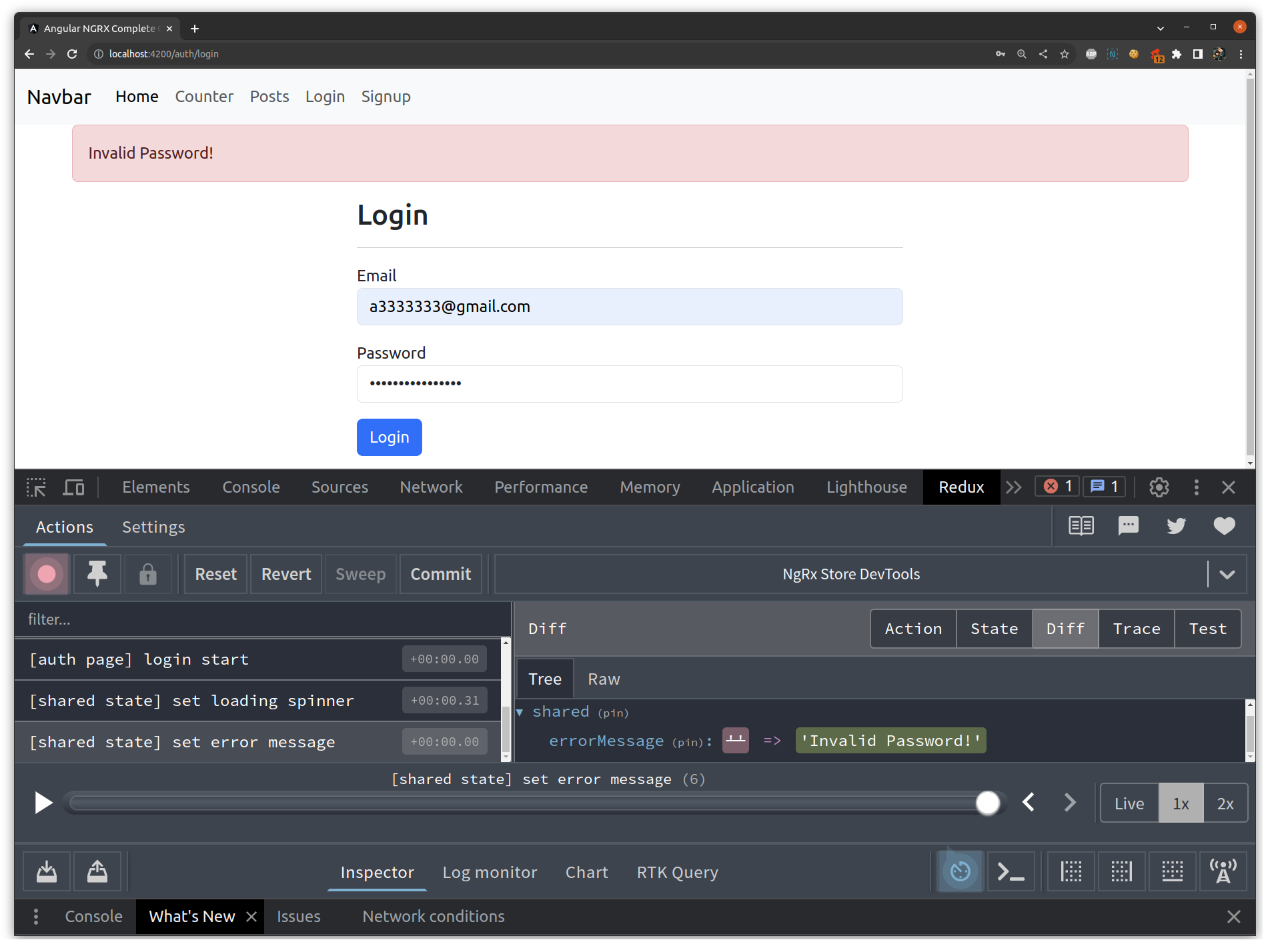The height and width of the screenshot is (952, 1270).
Task: Open Redux DevTools documentation
Action: [x=1081, y=525]
